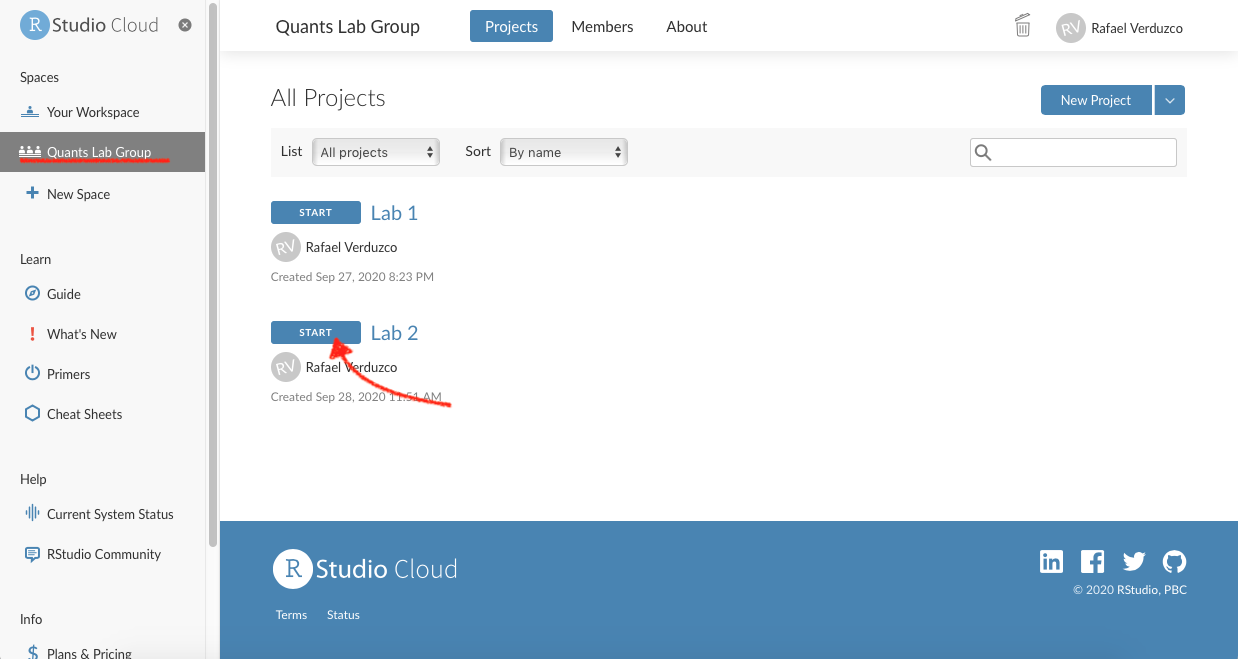The image size is (1238, 659).
Task: Click the Quants Lab Group people icon
Action: [30, 152]
